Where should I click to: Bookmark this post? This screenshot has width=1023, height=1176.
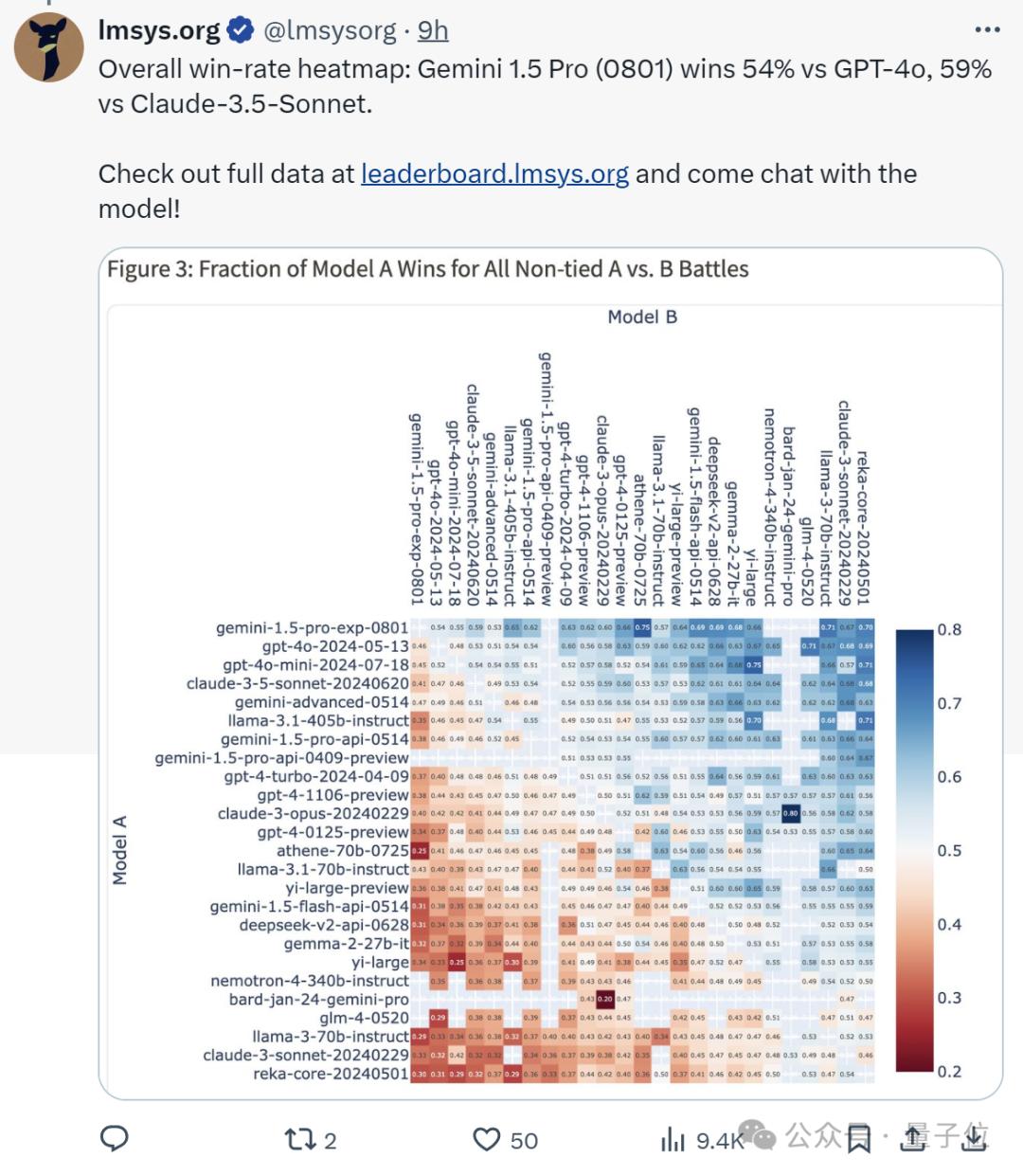point(858,1139)
